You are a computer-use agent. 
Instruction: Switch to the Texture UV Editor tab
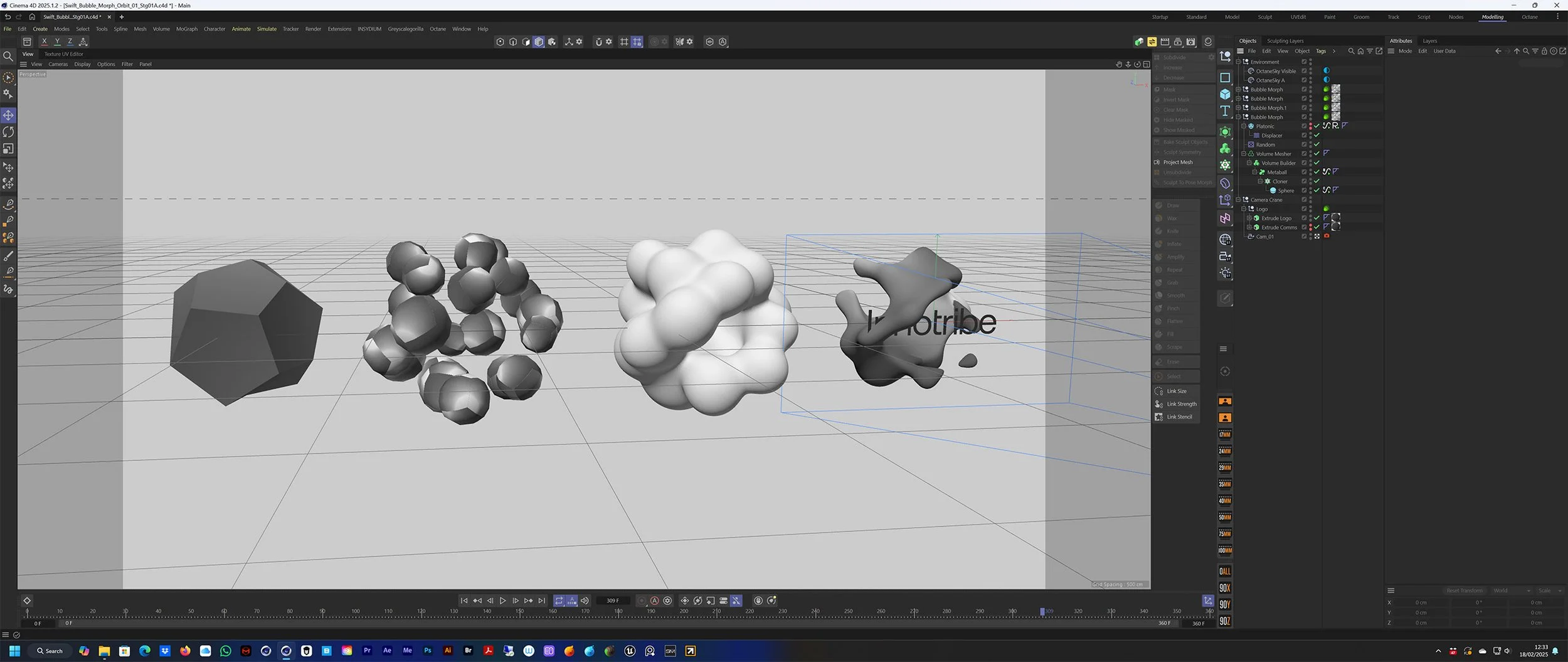pos(63,55)
